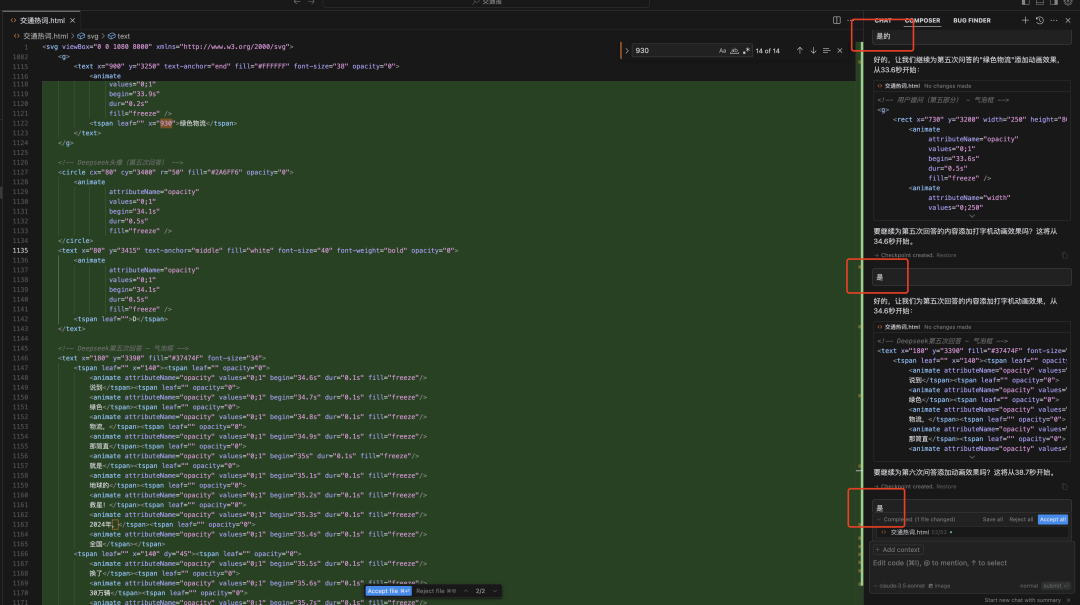Open settings gear in title bar
The width and height of the screenshot is (1080, 605).
[1068, 3]
